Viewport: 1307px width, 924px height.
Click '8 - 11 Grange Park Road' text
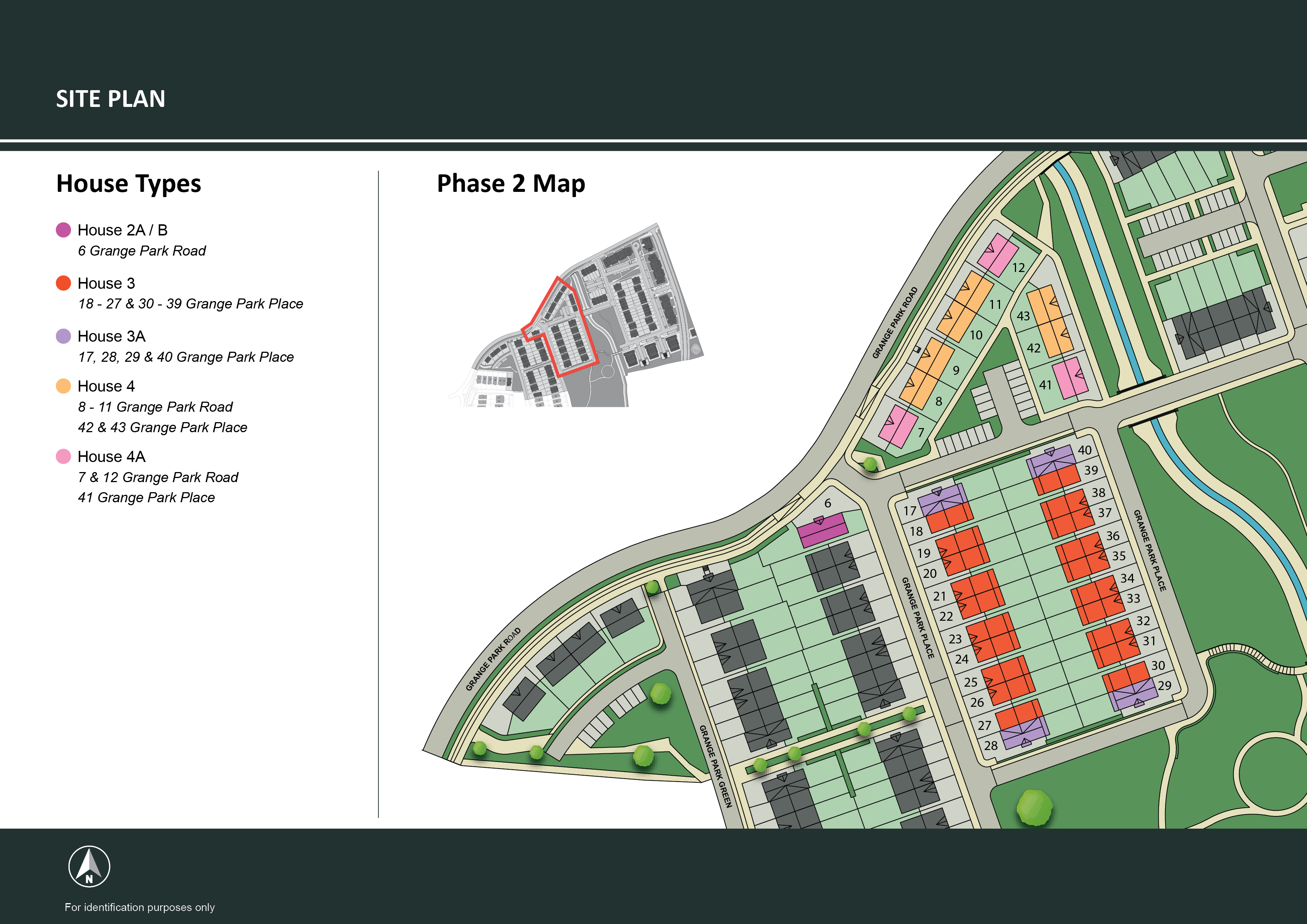[155, 407]
